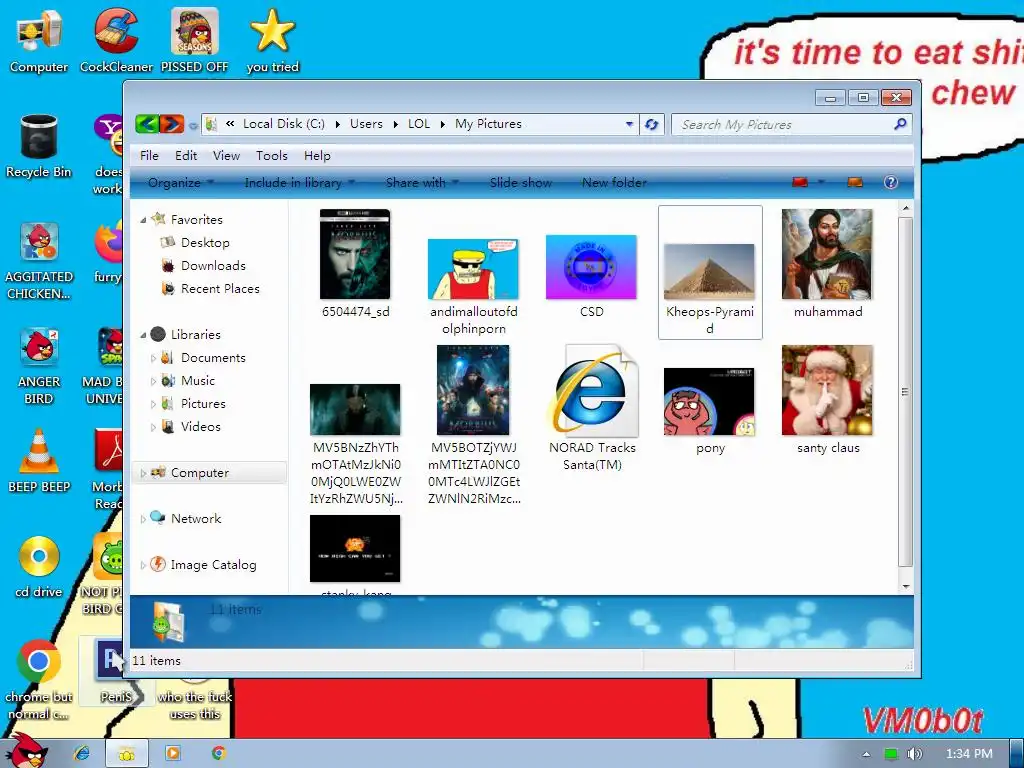Launch 'chrome but normal' desktop icon
The width and height of the screenshot is (1024, 768).
tap(39, 680)
